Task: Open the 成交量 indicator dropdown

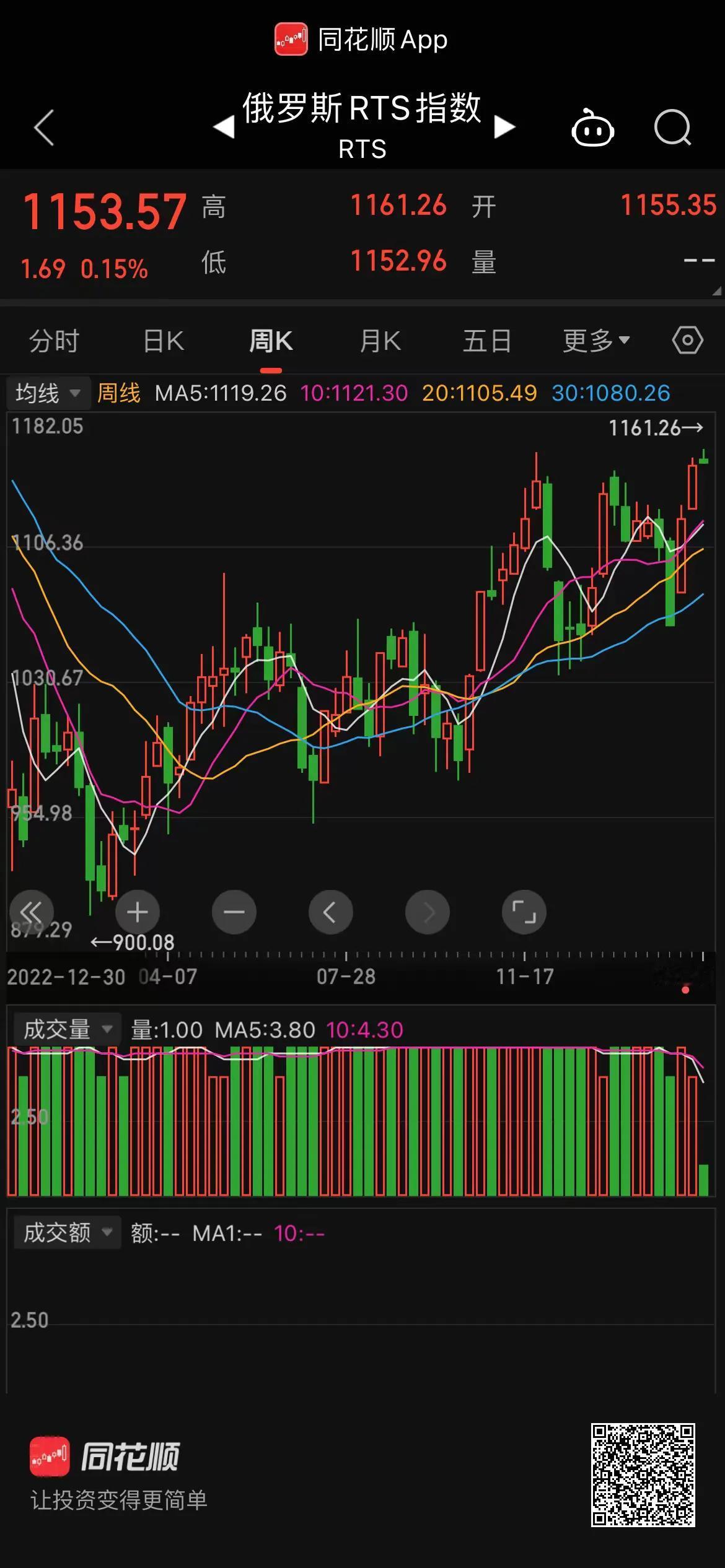Action: [68, 1030]
